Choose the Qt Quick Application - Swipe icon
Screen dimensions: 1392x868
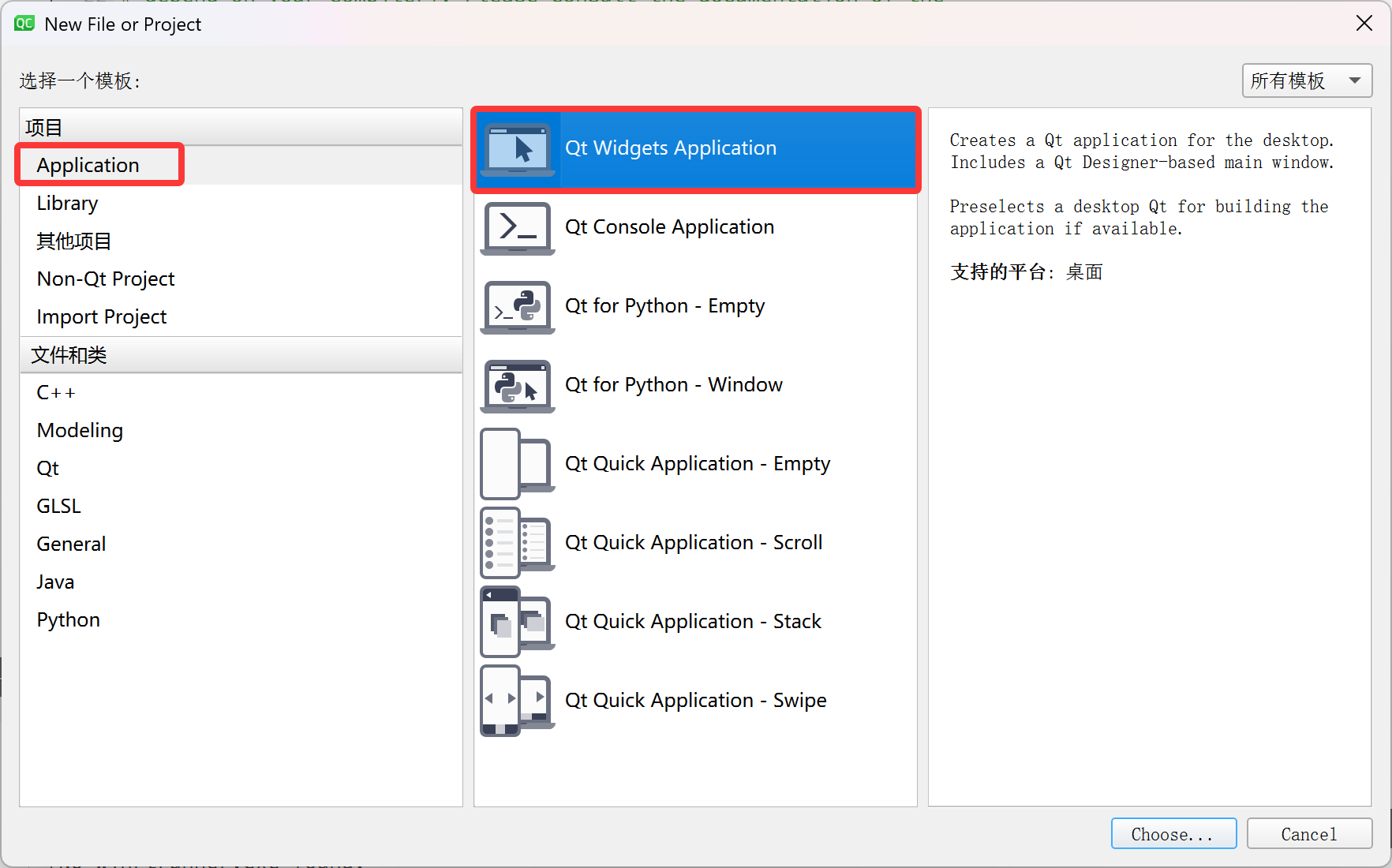pos(518,701)
